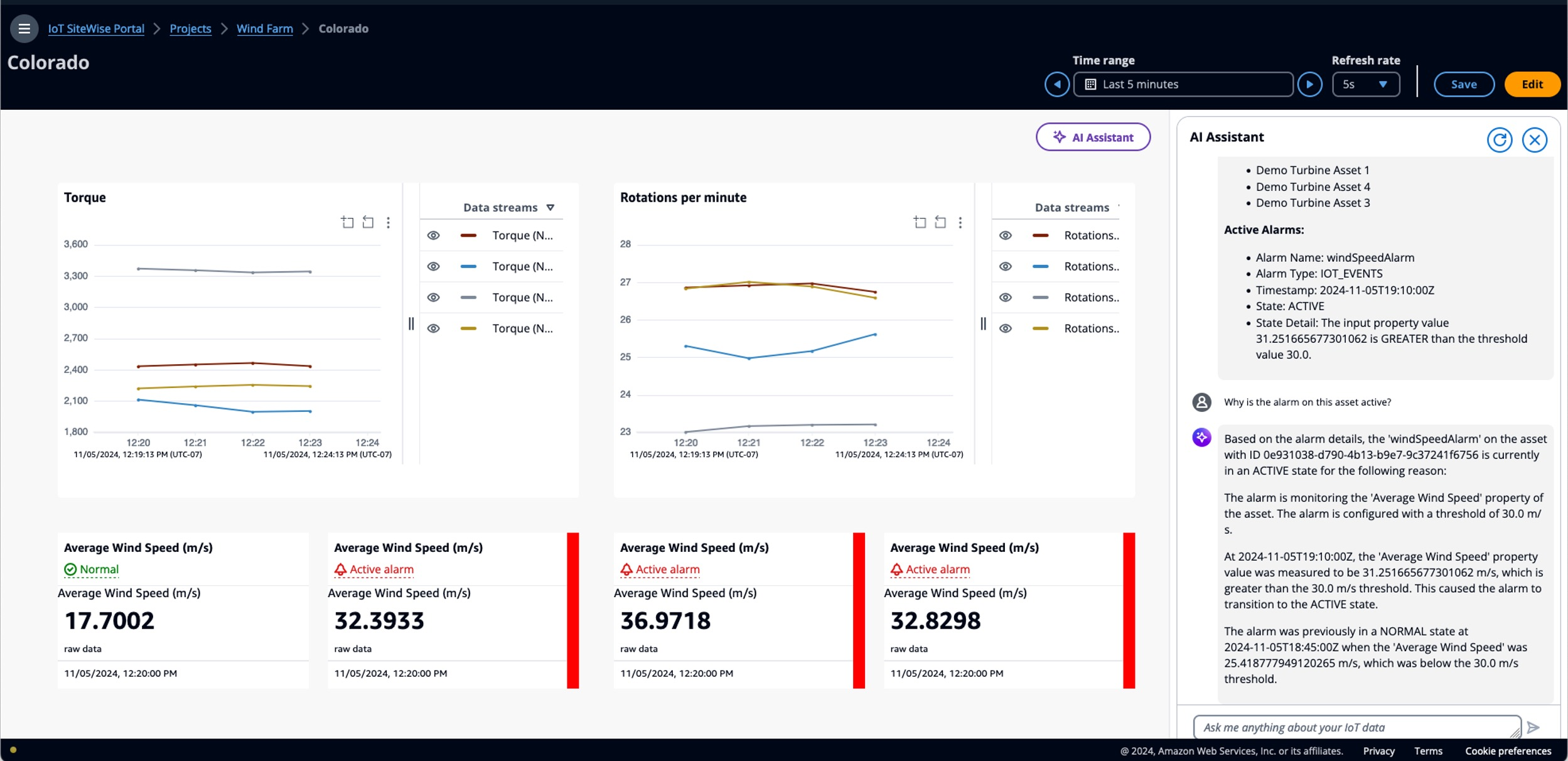The image size is (1568, 761).
Task: Close the AI Assistant panel
Action: 1534,139
